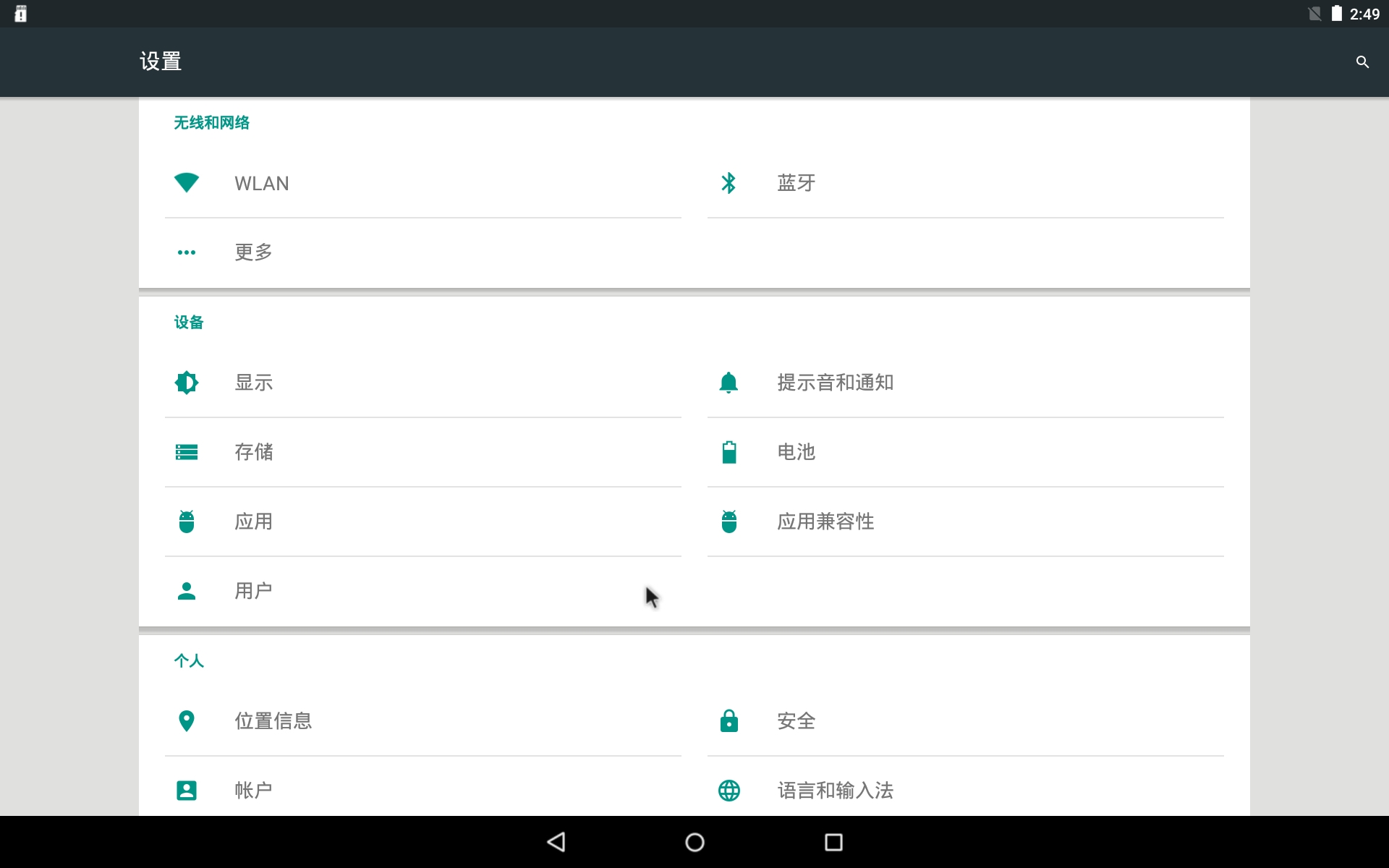Select the 用户 settings entry

(253, 591)
